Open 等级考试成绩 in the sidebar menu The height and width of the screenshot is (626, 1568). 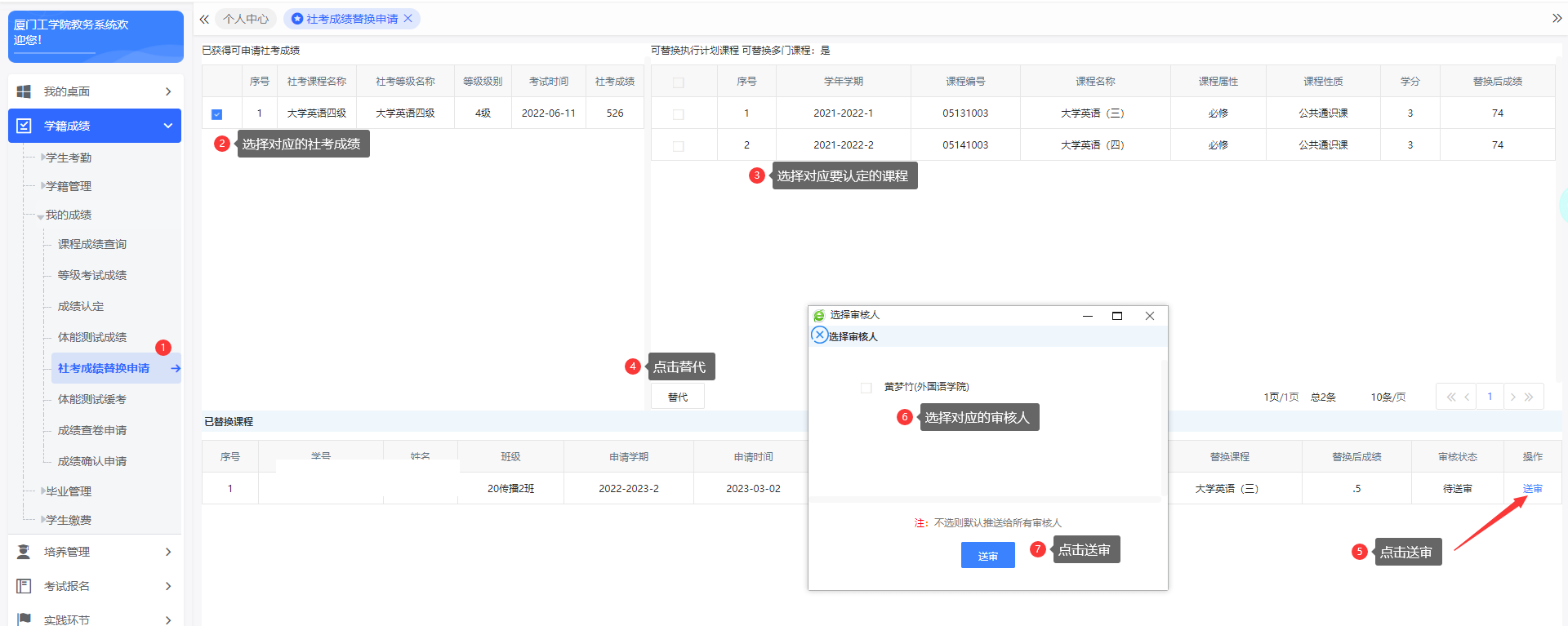click(92, 275)
